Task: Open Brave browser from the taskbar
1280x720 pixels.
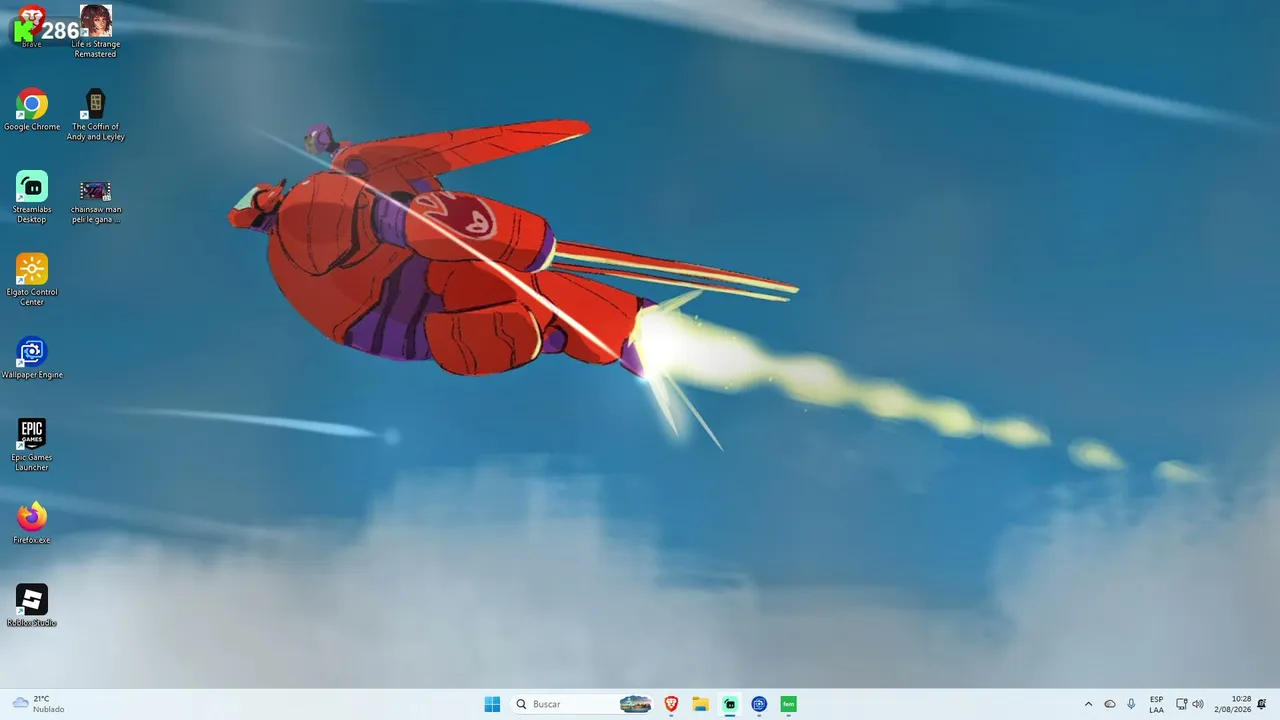Action: click(671, 704)
